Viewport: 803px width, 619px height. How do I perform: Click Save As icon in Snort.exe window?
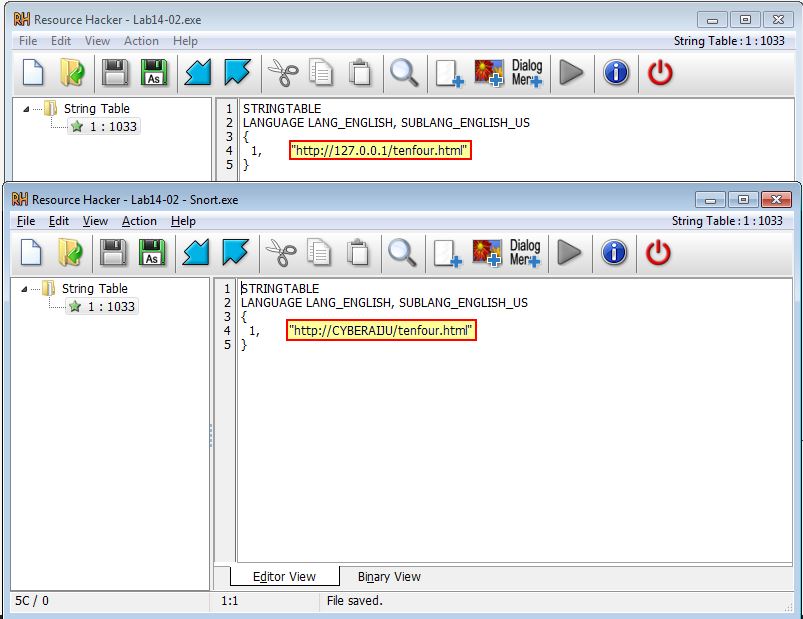[152, 253]
